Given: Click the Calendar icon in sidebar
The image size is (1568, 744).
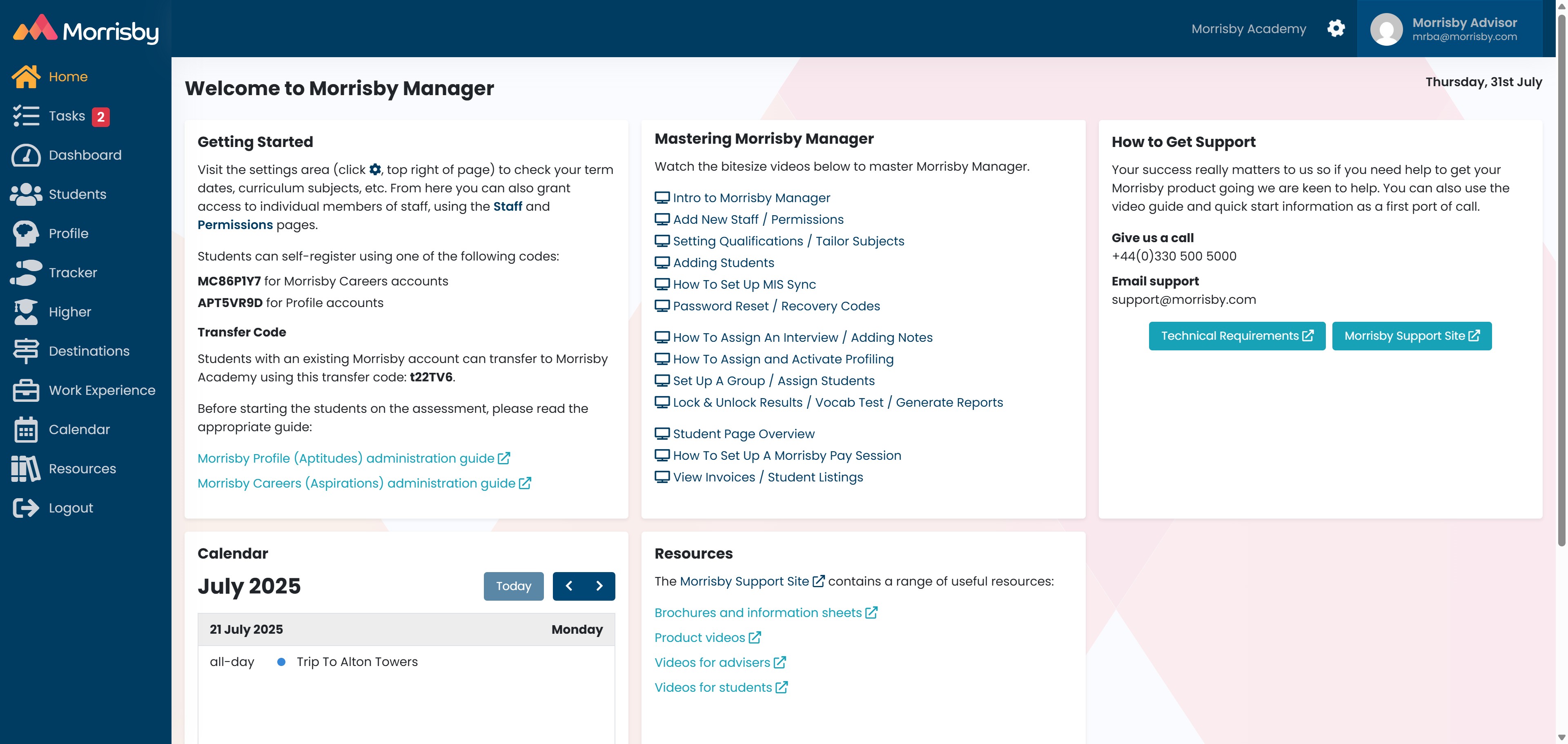Looking at the screenshot, I should (26, 429).
